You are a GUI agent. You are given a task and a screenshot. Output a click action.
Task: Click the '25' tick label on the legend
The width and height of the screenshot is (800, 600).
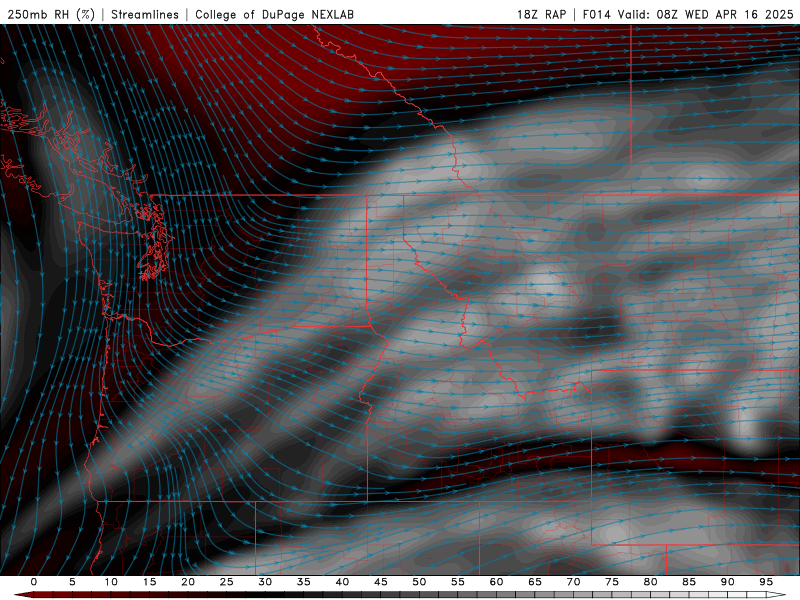[x=227, y=582]
